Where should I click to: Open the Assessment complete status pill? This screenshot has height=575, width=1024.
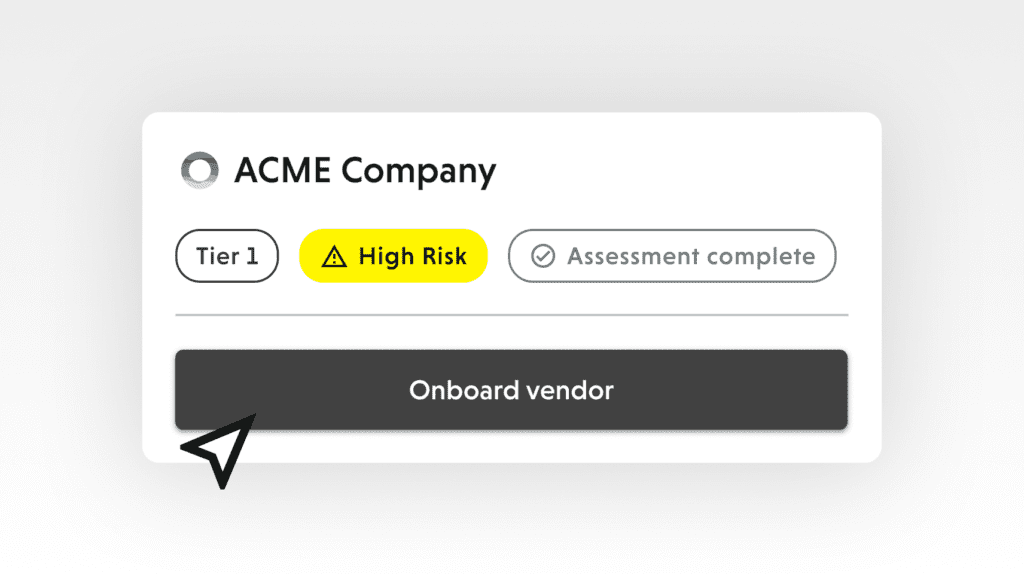[x=672, y=257]
